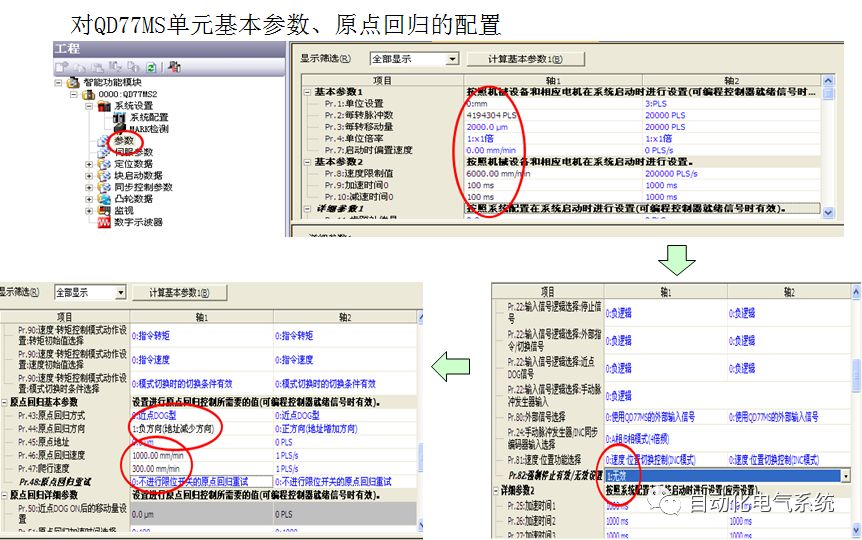Click the rightmost module icon in project toolbar
The height and width of the screenshot is (540, 862).
[x=175, y=67]
